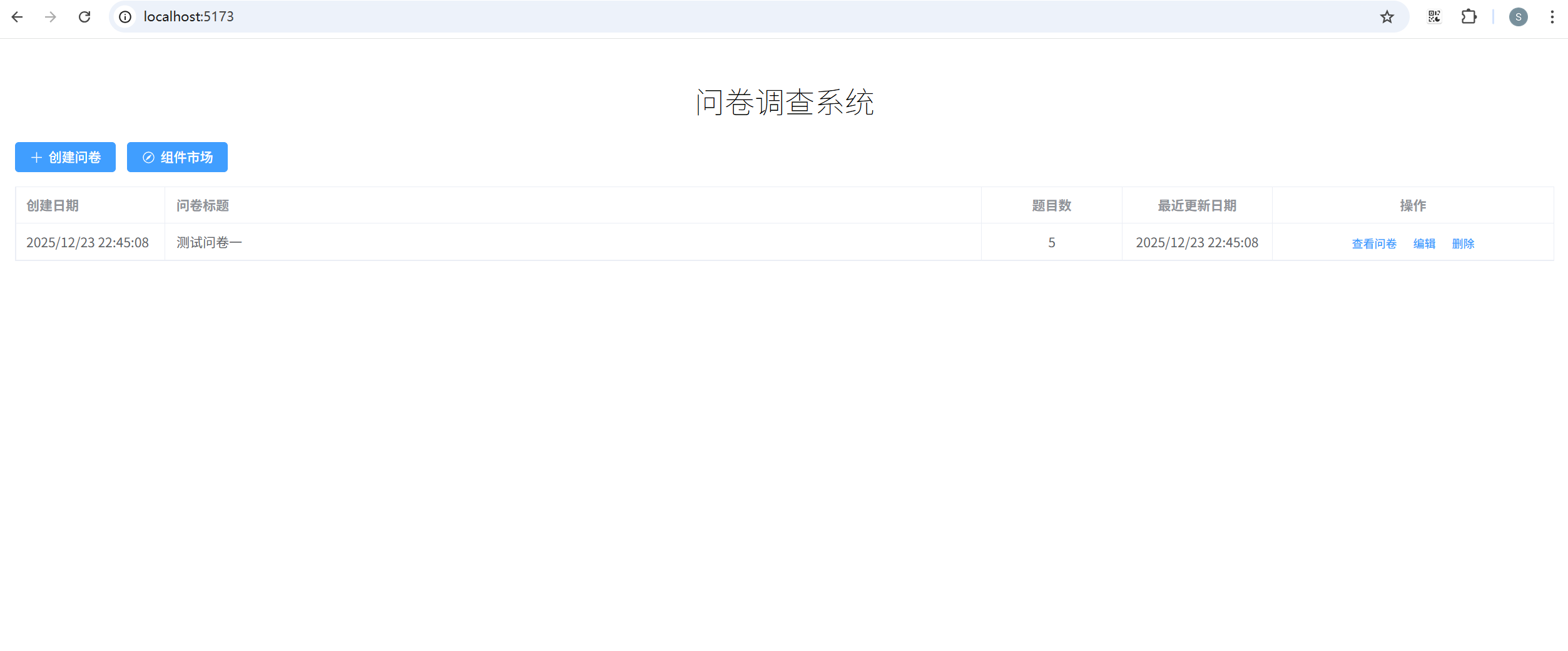
Task: Click the 最近更新日期 column header
Action: pos(1197,205)
